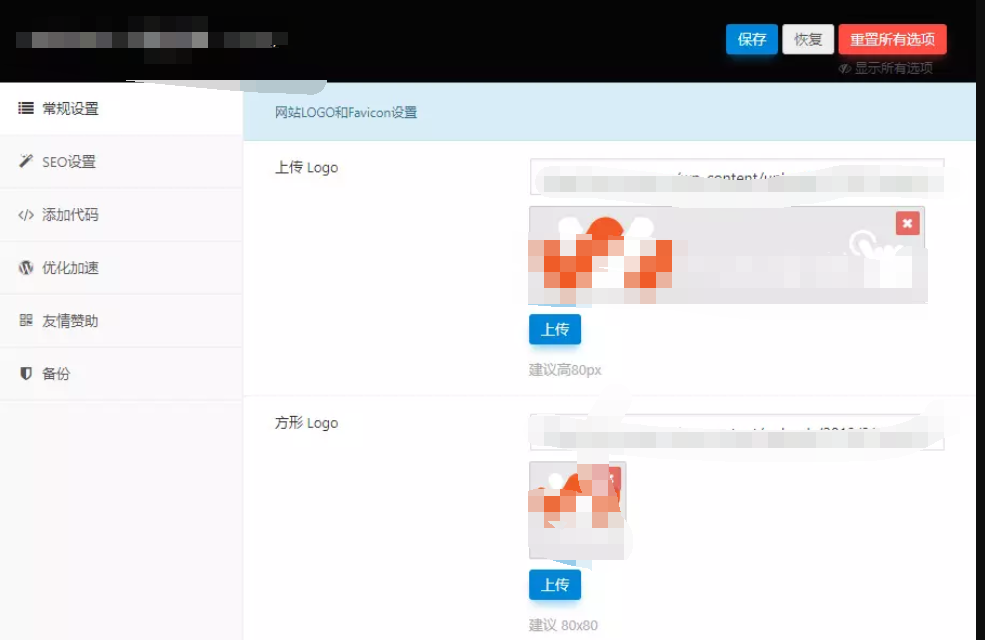985x640 pixels.
Task: Save settings with the 保存 button
Action: coord(751,39)
